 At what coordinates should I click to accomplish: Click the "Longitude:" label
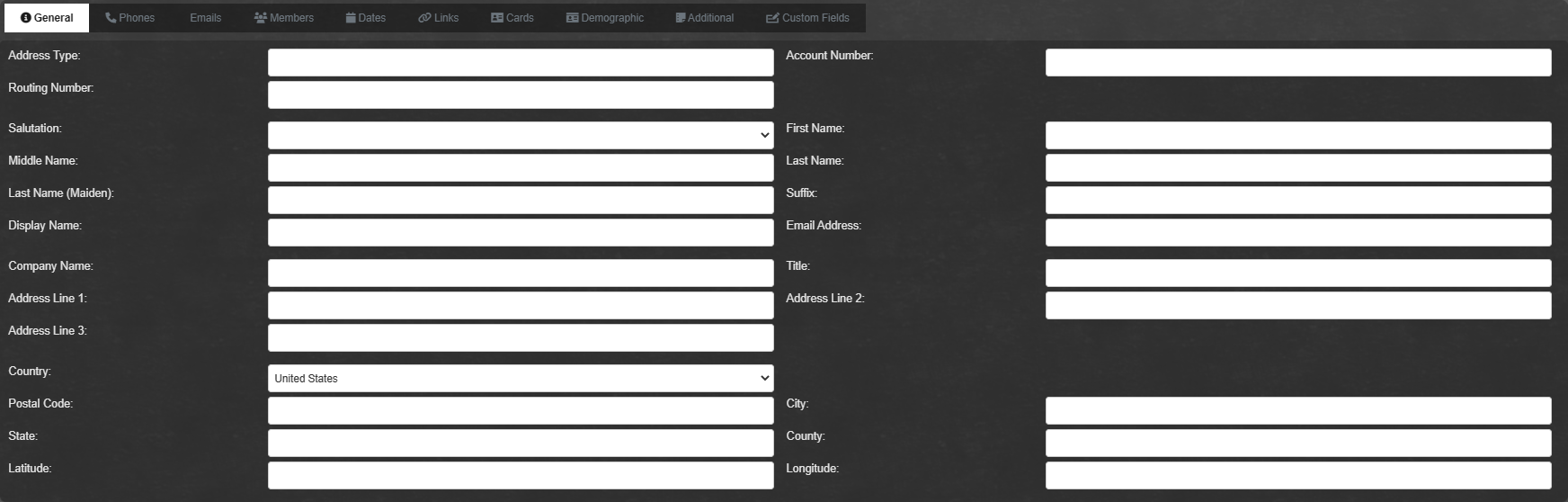[x=812, y=469]
